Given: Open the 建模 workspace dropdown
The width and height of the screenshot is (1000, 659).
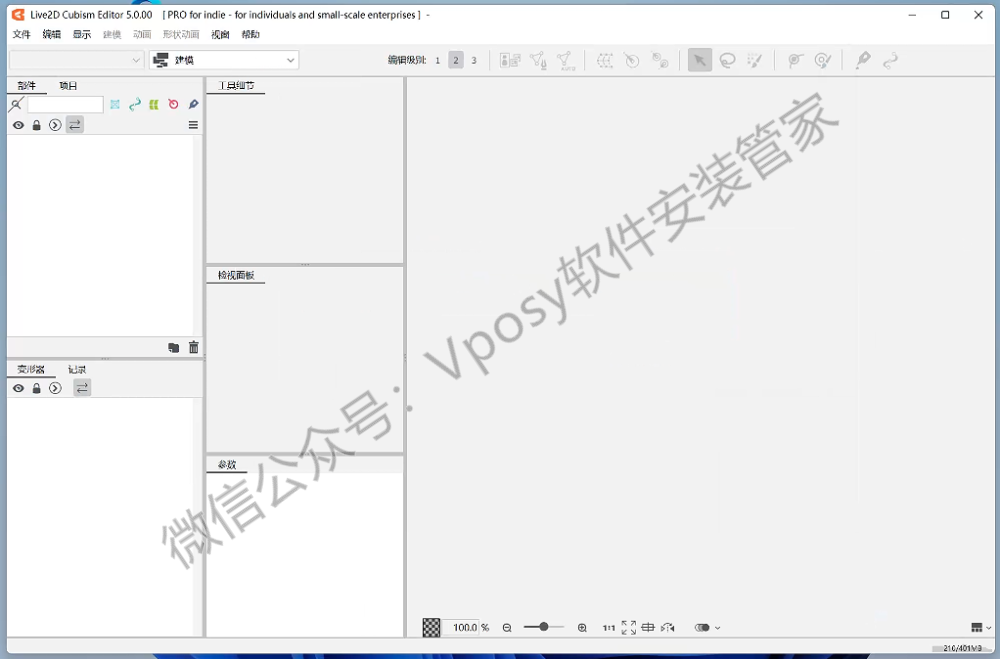Looking at the screenshot, I should coord(224,60).
